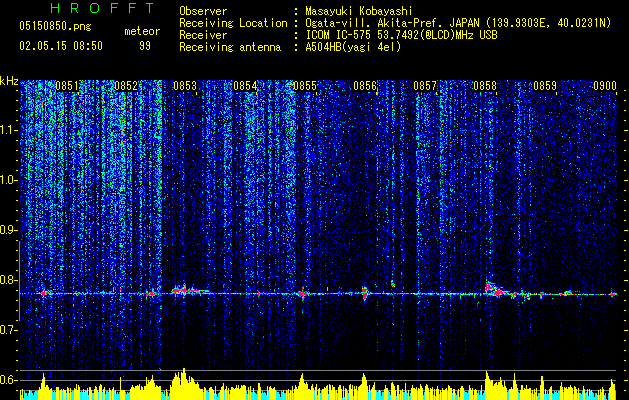Viewport: 629px width, 400px height.
Task: Click the 0857 time marker
Action: 425,86
